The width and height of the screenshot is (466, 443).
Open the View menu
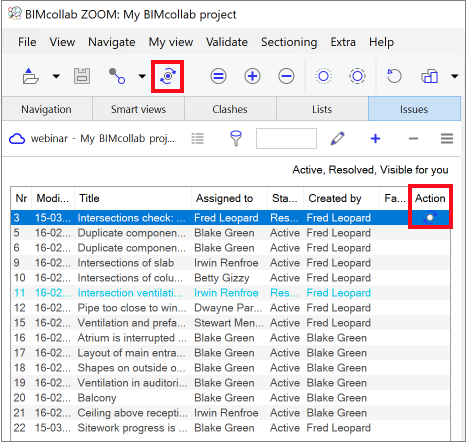click(62, 42)
